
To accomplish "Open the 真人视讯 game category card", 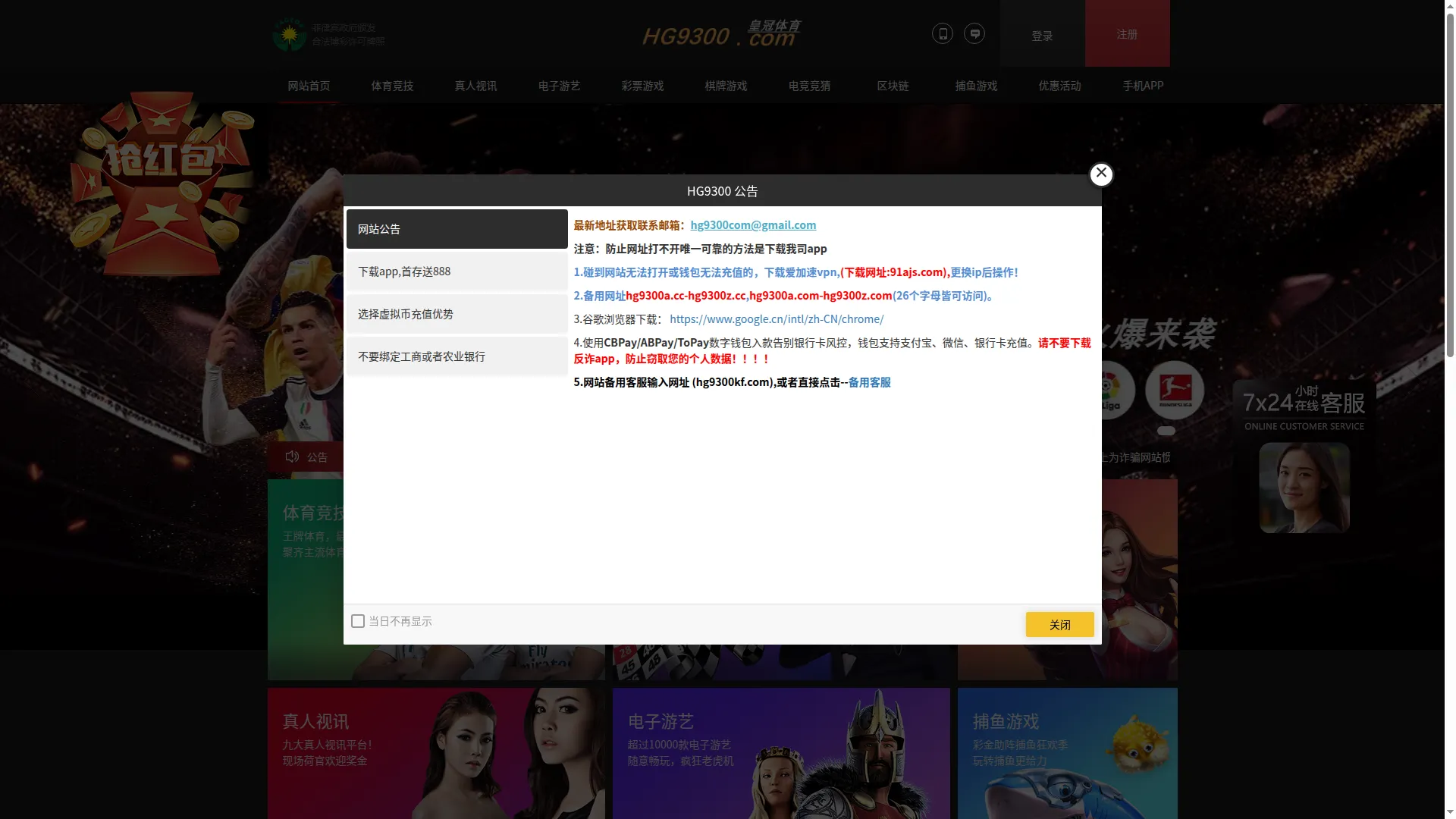I will [436, 753].
